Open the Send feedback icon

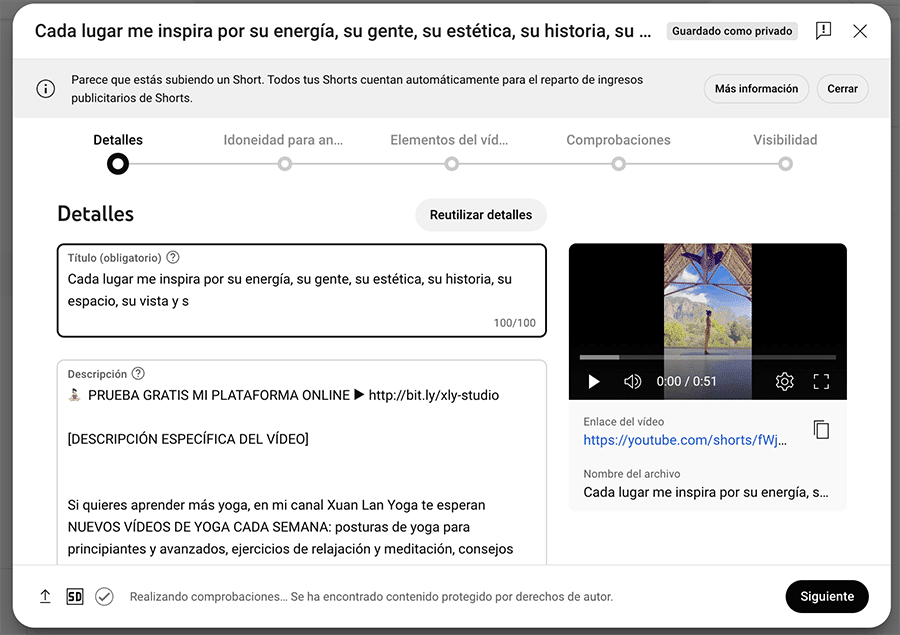point(823,31)
